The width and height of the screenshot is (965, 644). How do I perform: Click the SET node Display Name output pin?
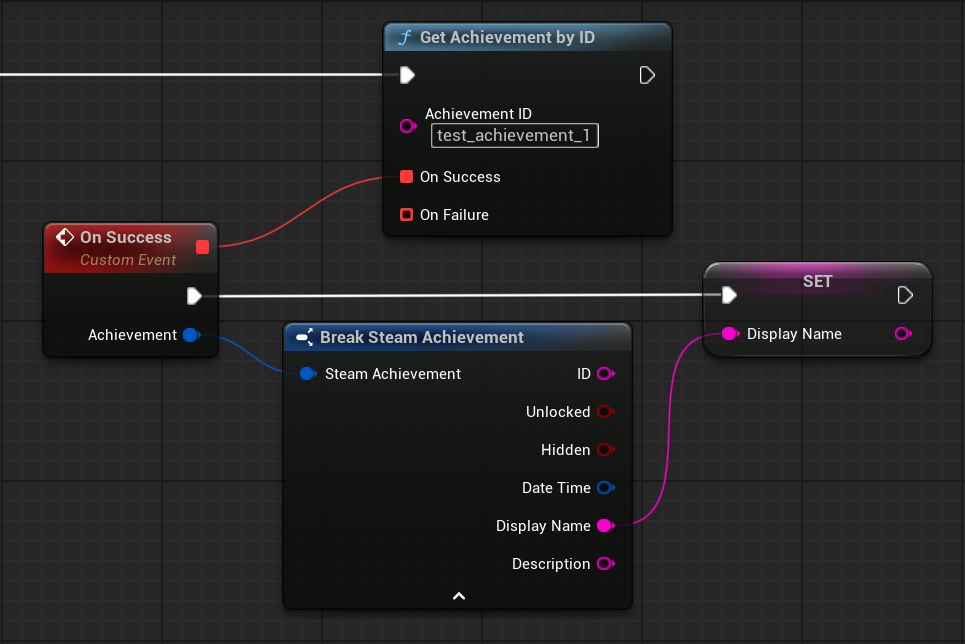click(903, 334)
